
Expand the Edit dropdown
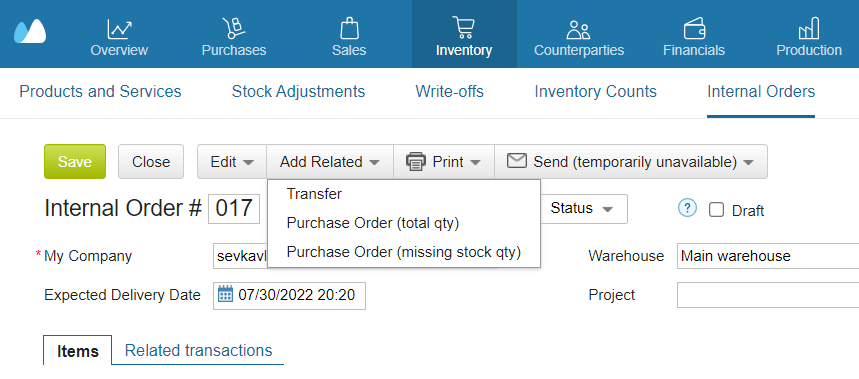coord(232,162)
